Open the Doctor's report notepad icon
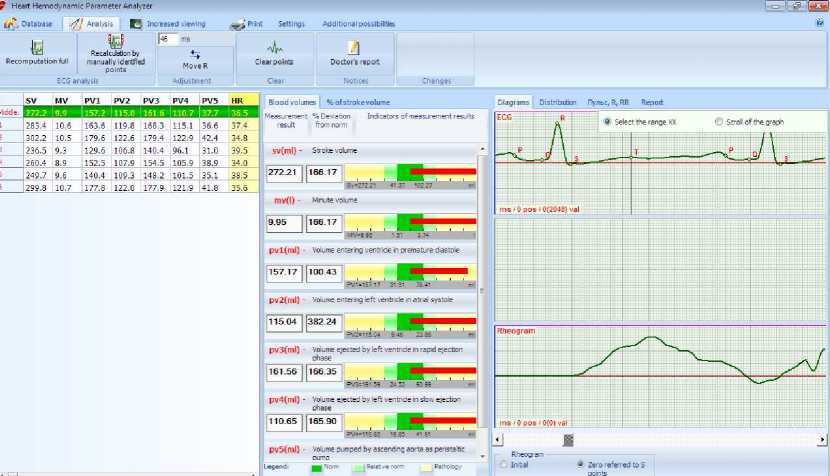830x476 pixels. 354,47
